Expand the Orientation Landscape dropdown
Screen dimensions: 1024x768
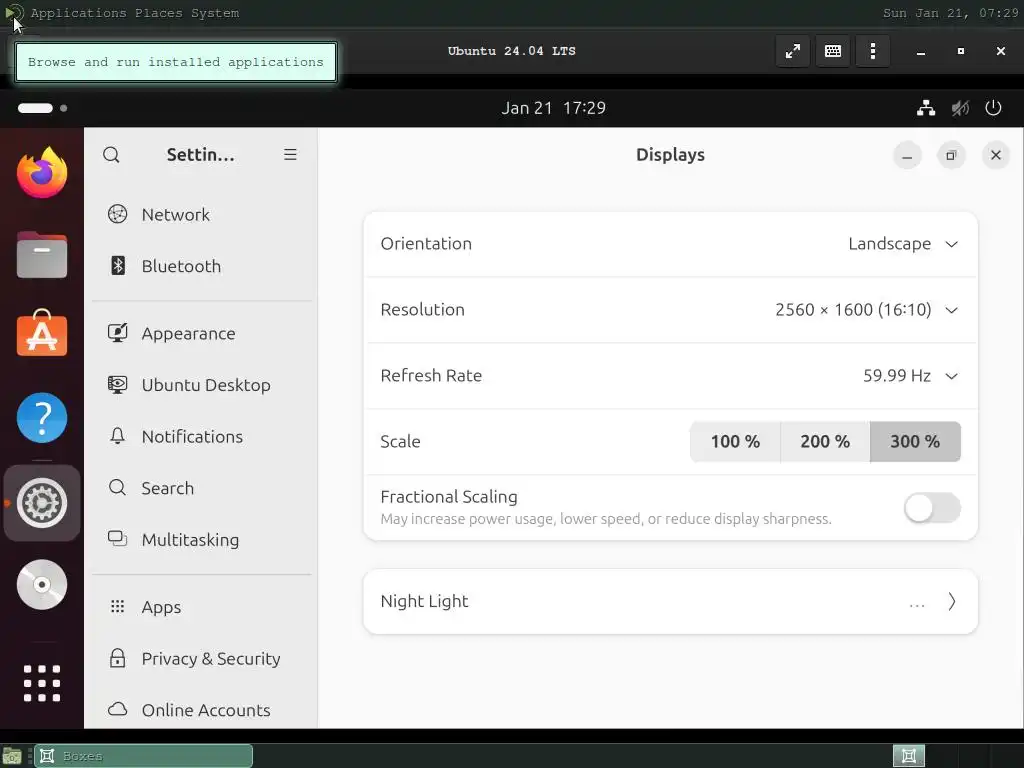click(x=671, y=244)
